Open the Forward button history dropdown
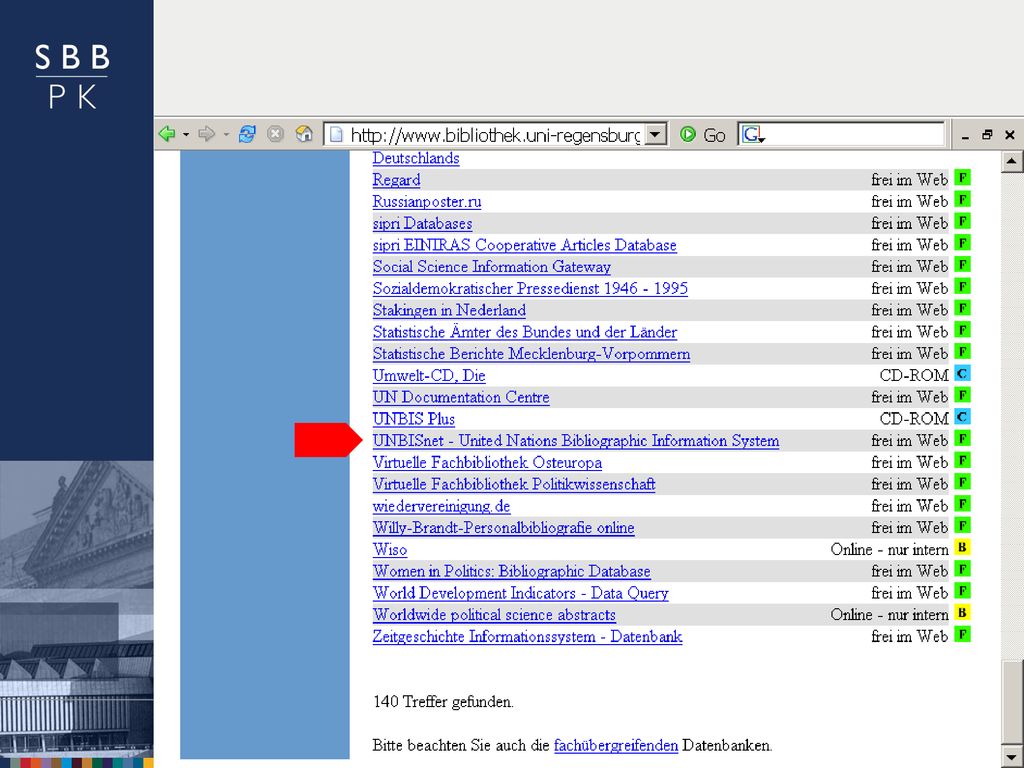 pyautogui.click(x=226, y=135)
